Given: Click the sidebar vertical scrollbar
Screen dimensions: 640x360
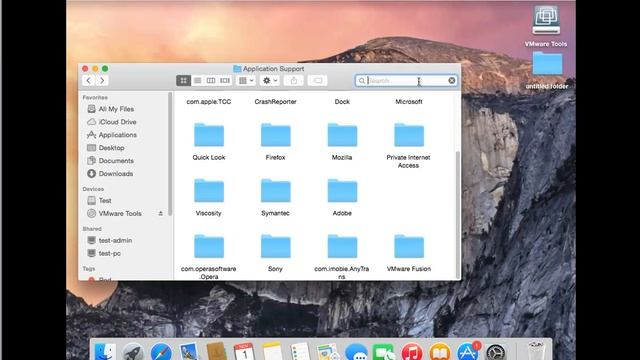Looking at the screenshot, I should [x=170, y=154].
